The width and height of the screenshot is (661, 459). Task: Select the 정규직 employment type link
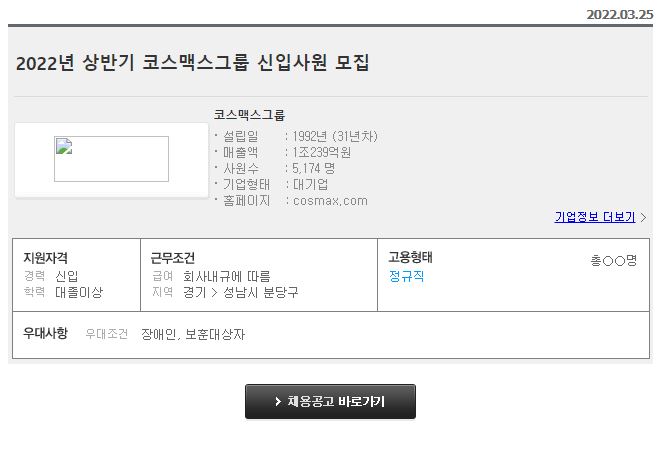[406, 276]
